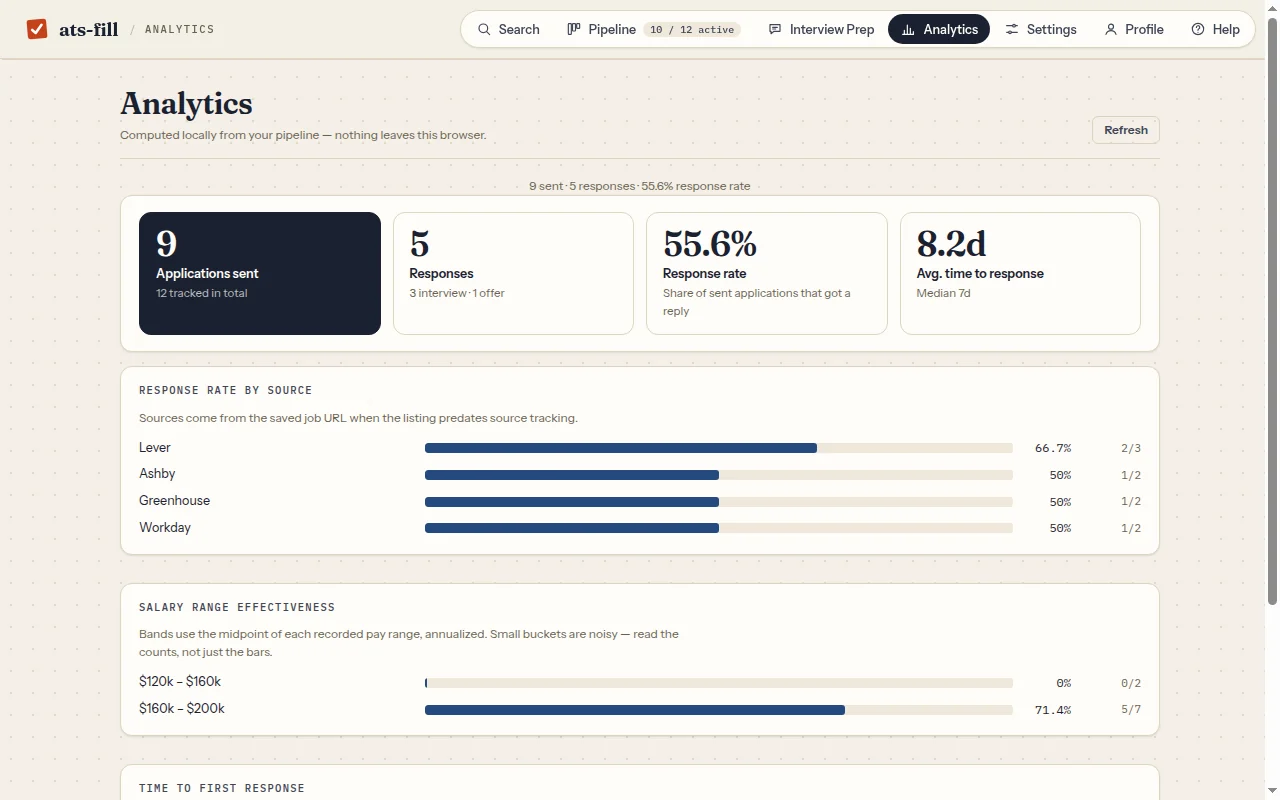
Task: Click the Help question-mark icon
Action: 1198,29
